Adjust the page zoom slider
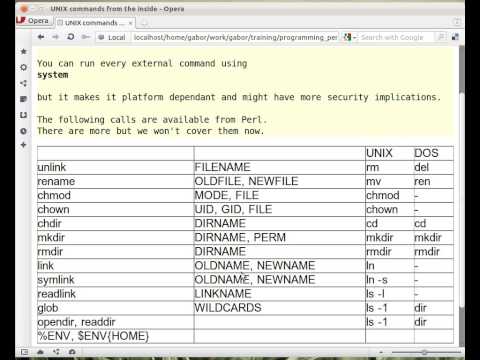The height and width of the screenshot is (360, 480). point(425,352)
